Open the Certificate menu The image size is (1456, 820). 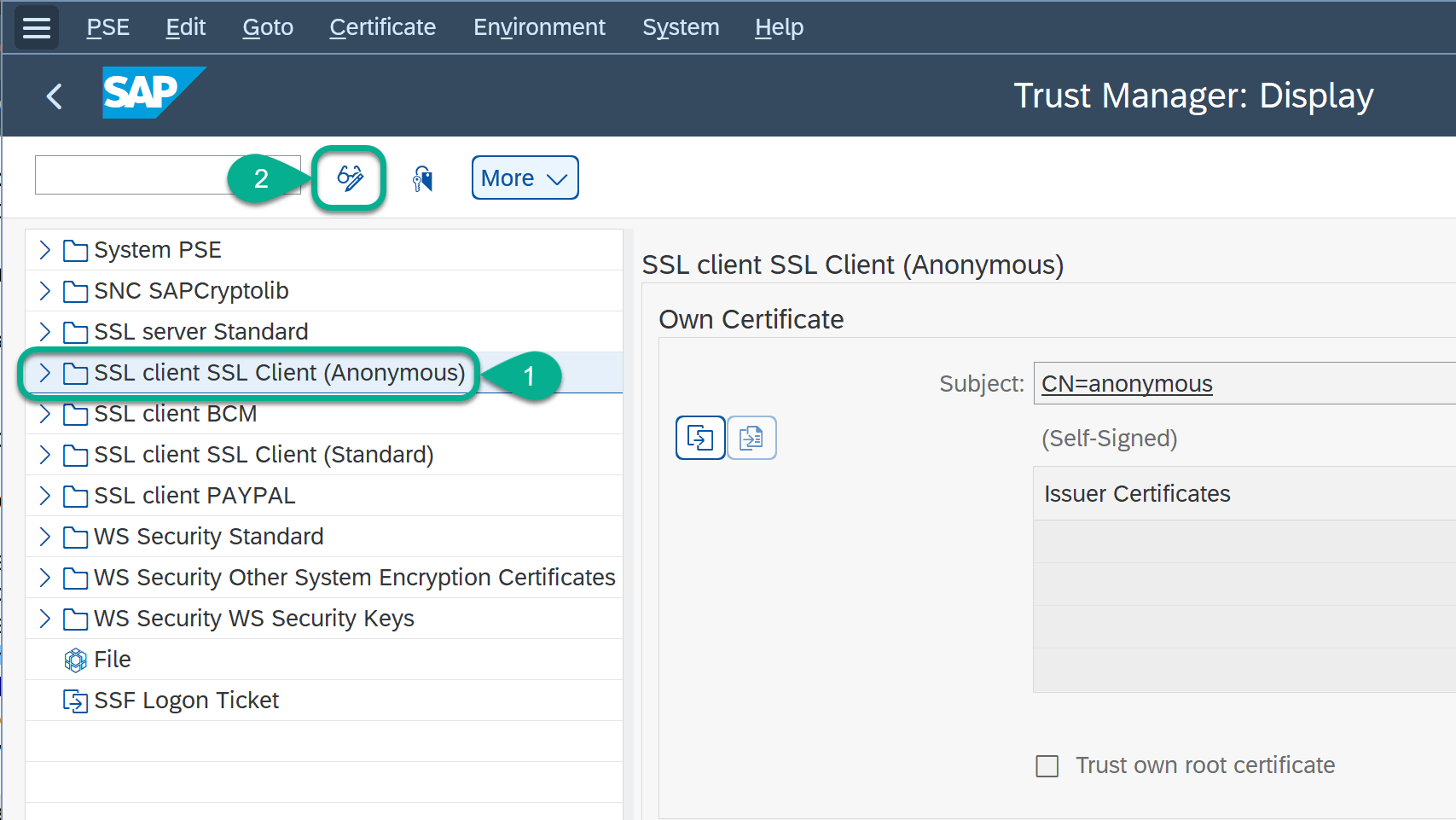[x=382, y=27]
